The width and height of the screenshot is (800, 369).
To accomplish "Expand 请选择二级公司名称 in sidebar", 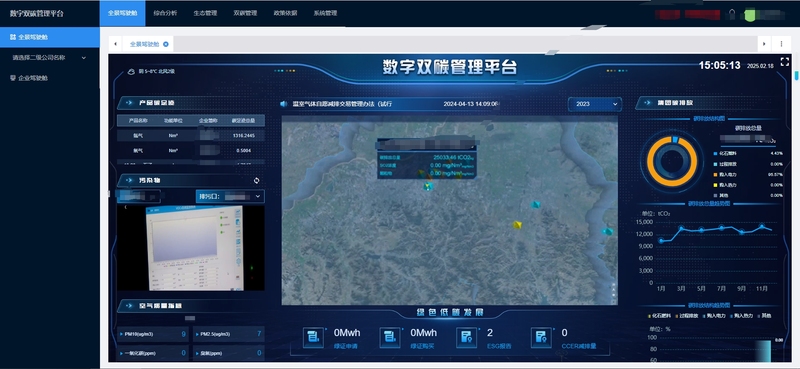I will [x=49, y=58].
